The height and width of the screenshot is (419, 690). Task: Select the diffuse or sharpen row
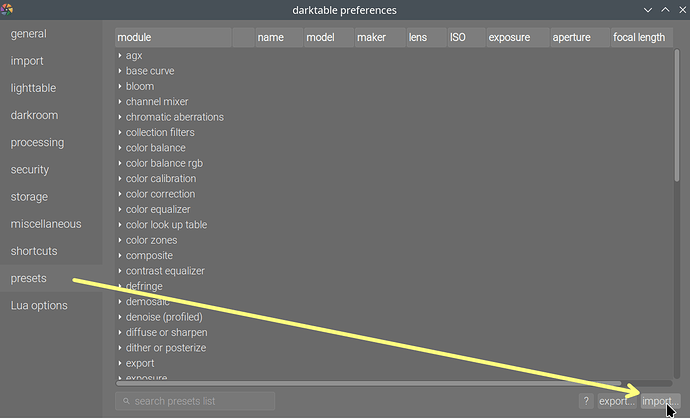[x=394, y=333]
